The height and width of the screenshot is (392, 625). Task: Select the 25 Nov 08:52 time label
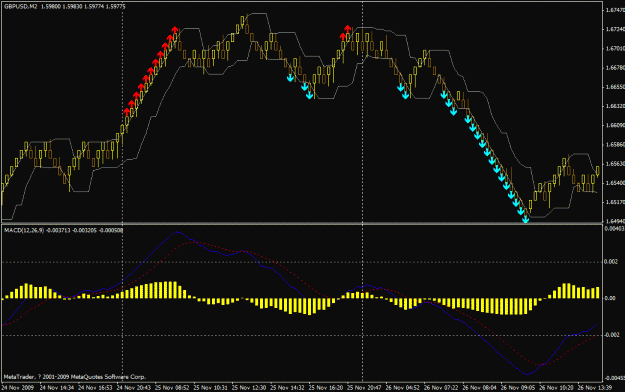172,388
